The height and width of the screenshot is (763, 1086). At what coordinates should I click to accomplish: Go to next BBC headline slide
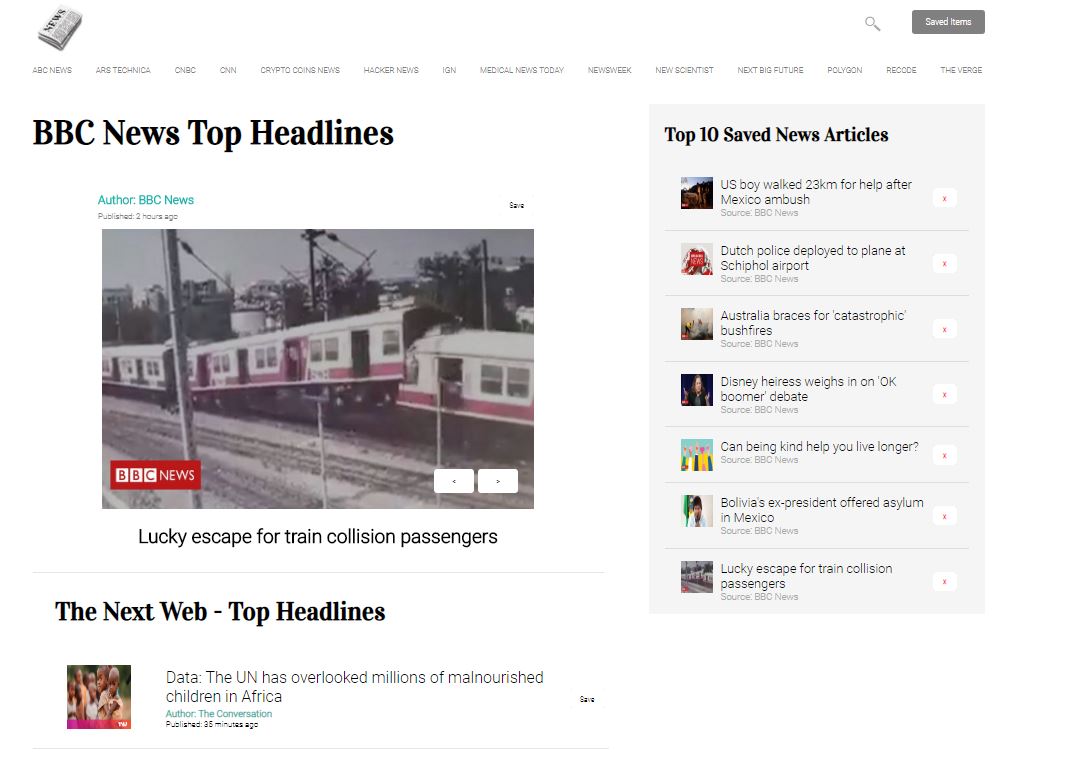point(498,481)
